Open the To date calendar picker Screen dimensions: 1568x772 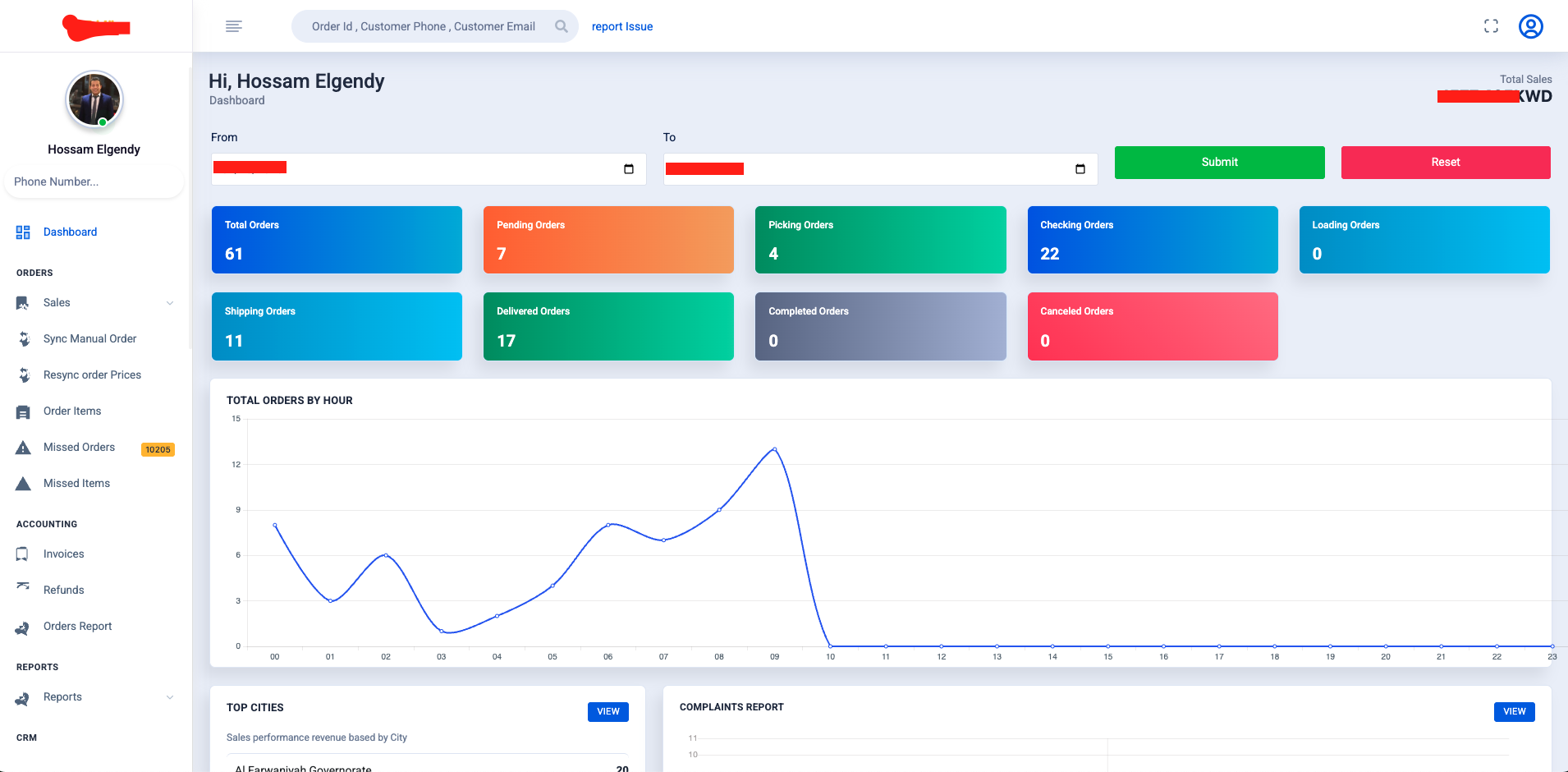tap(1080, 169)
